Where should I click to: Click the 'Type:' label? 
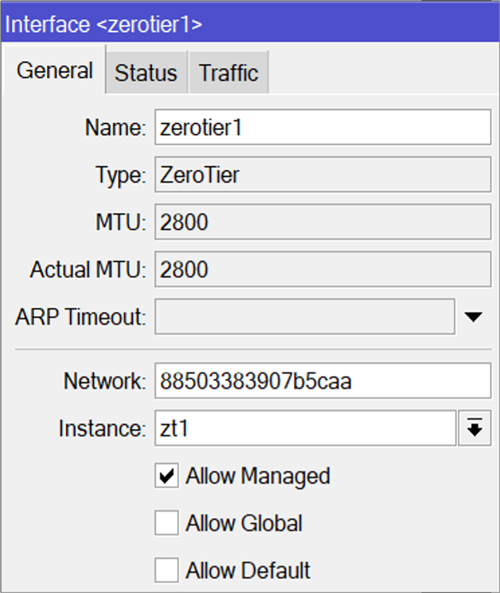pyautogui.click(x=121, y=175)
